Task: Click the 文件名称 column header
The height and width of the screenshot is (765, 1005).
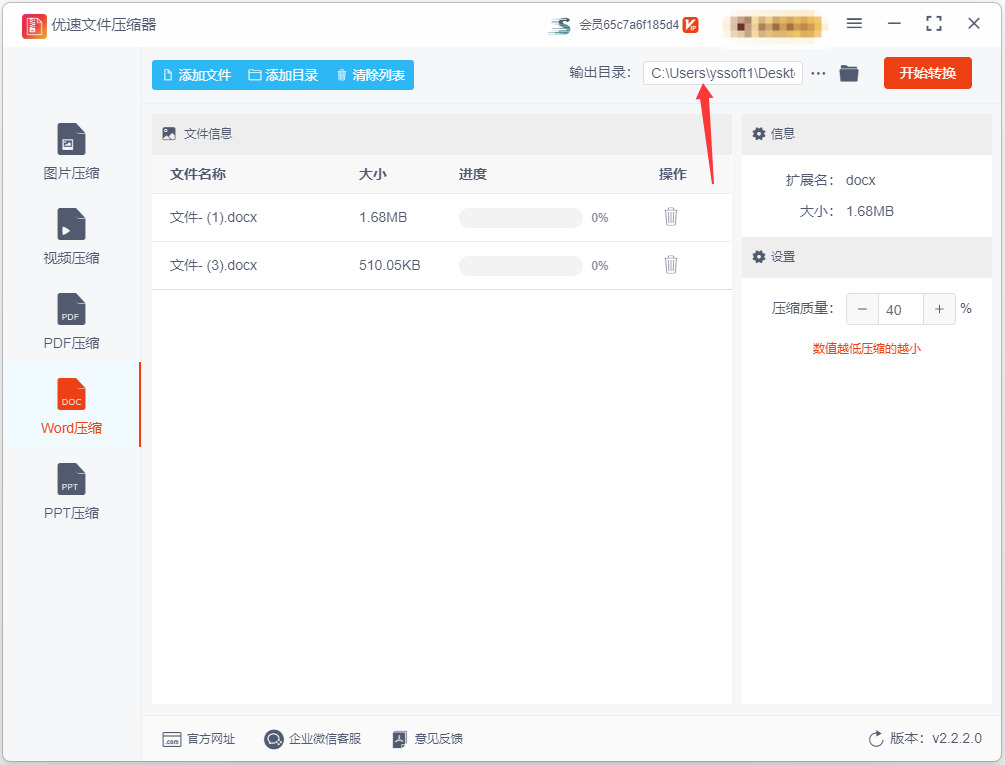Action: [x=197, y=174]
